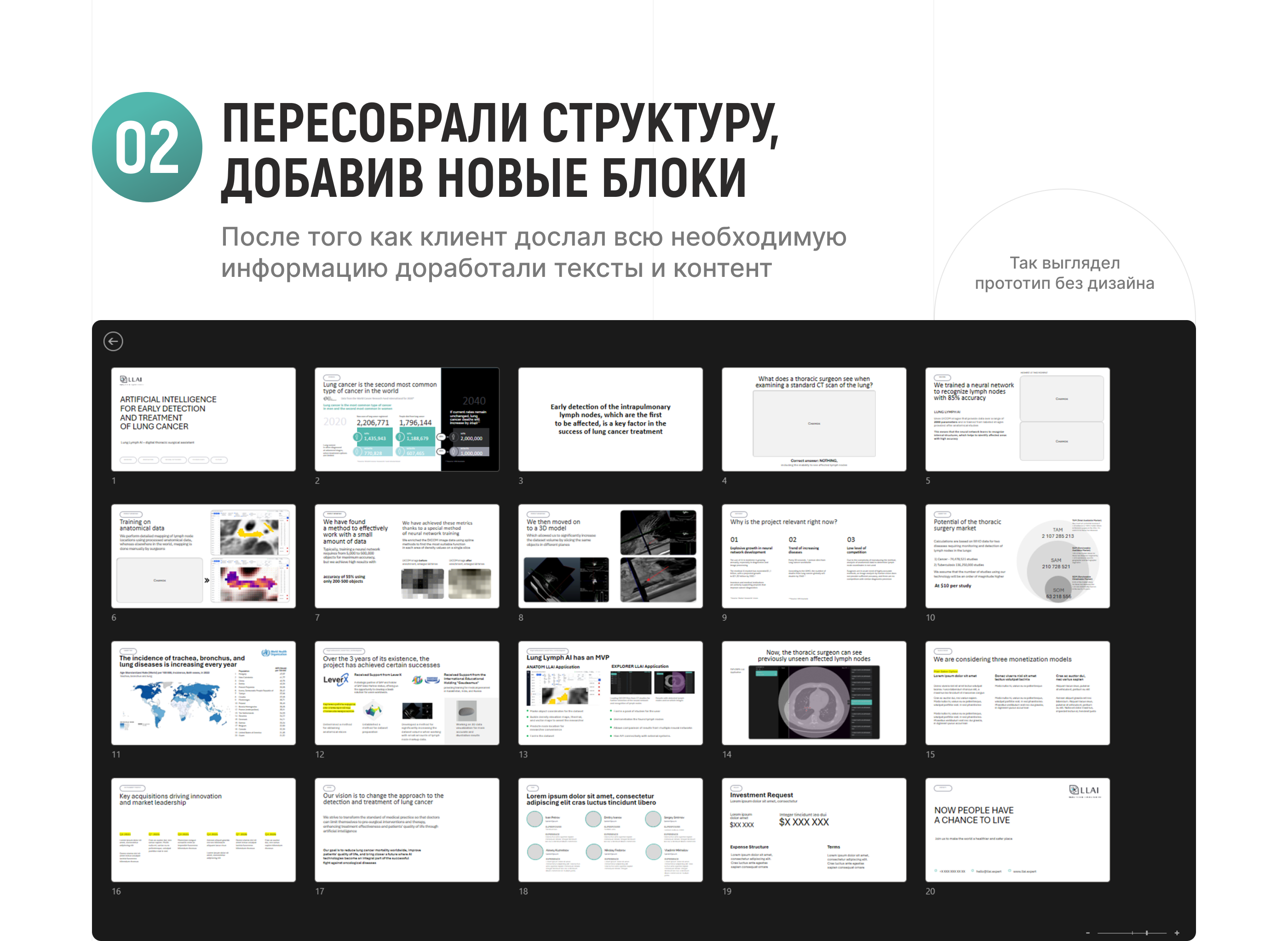Select slide 11 world map incidence thumbnail
The height and width of the screenshot is (941, 1288).
pyautogui.click(x=203, y=693)
